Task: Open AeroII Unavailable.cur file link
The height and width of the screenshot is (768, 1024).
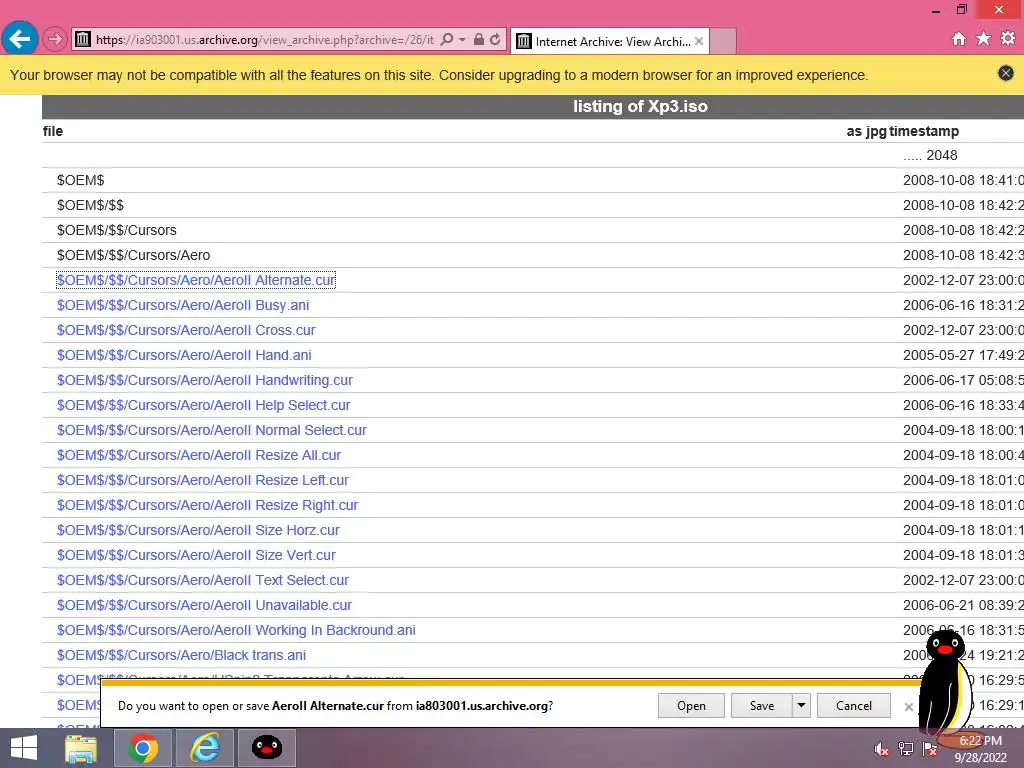Action: click(x=204, y=605)
